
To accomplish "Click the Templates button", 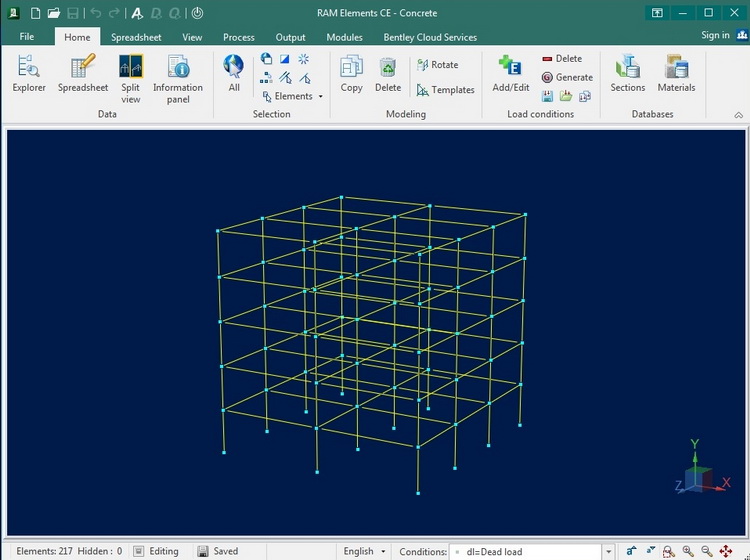I will (446, 90).
